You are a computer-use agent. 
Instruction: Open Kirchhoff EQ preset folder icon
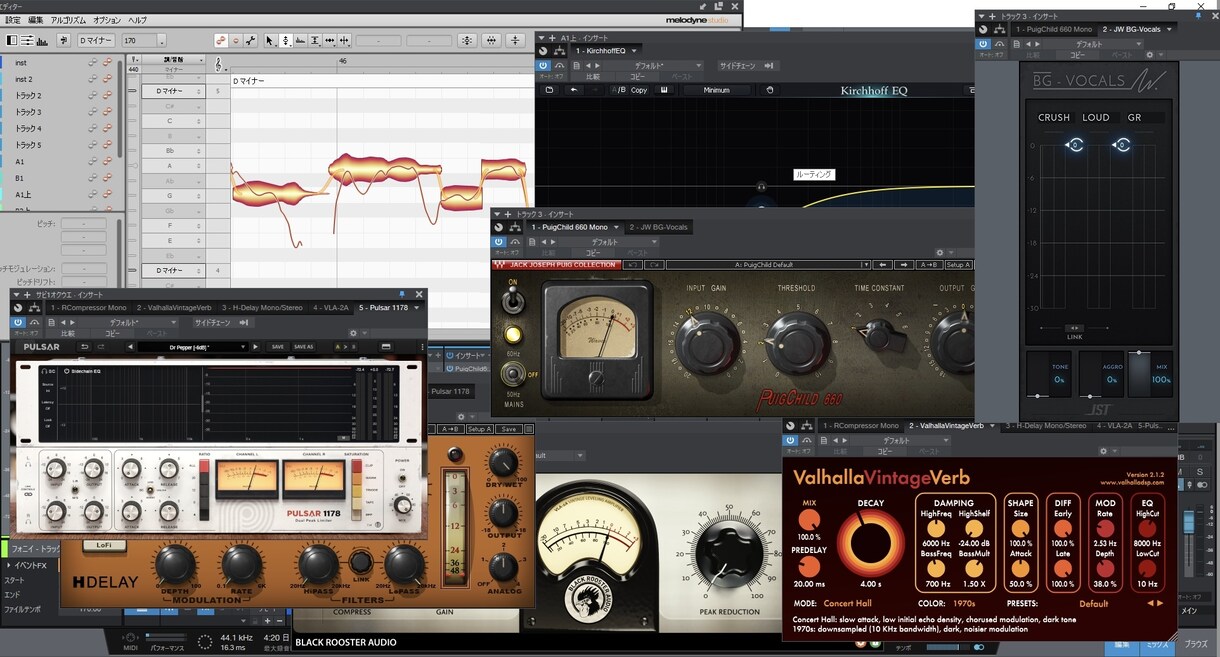click(x=549, y=90)
